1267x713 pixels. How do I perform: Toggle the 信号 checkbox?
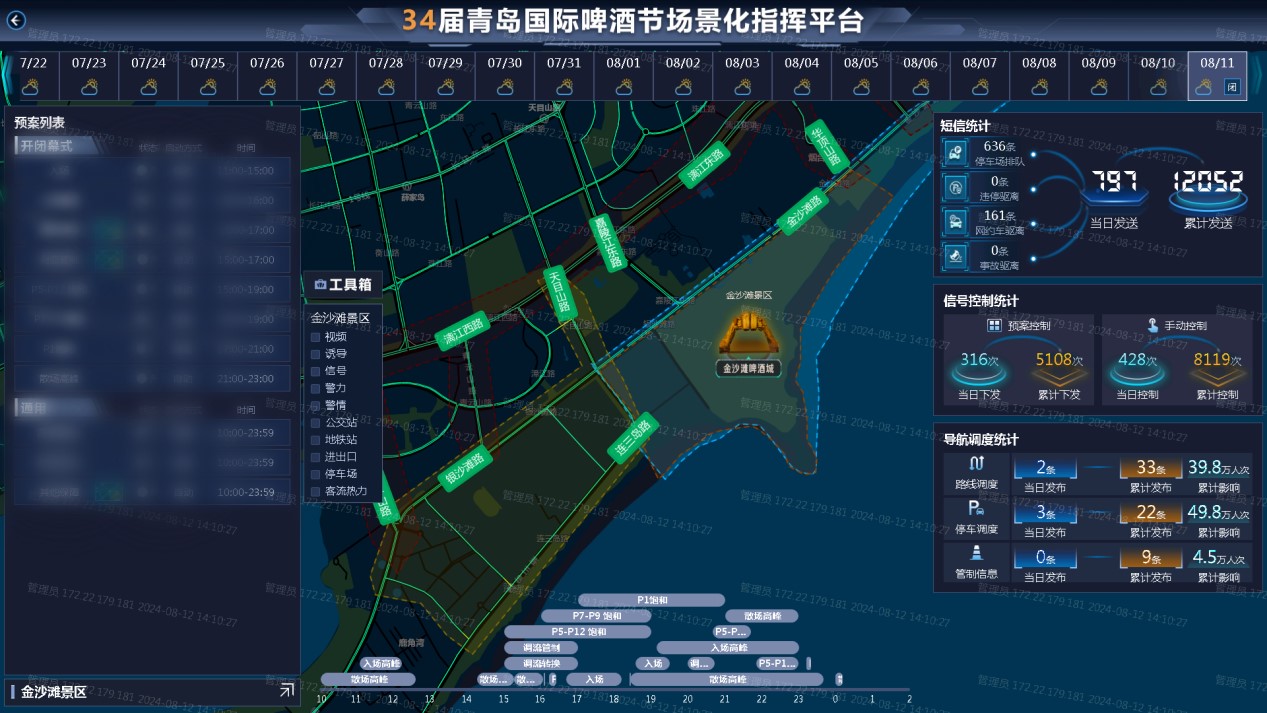pyautogui.click(x=315, y=371)
